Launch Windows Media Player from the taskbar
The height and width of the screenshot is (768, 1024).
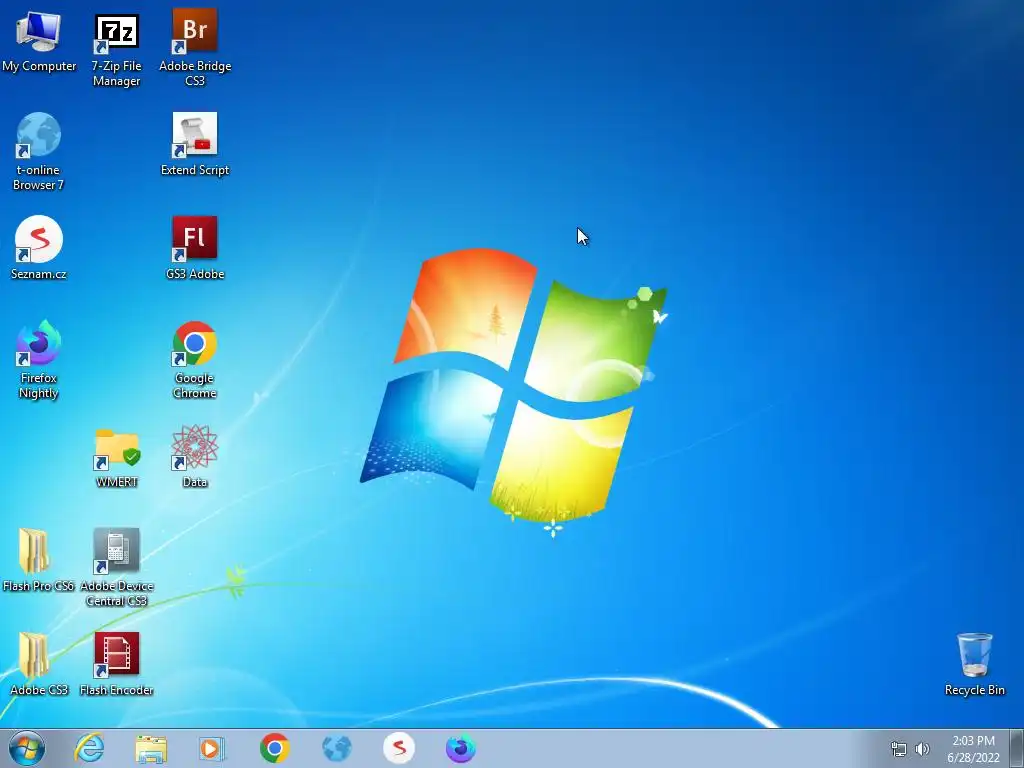point(212,748)
